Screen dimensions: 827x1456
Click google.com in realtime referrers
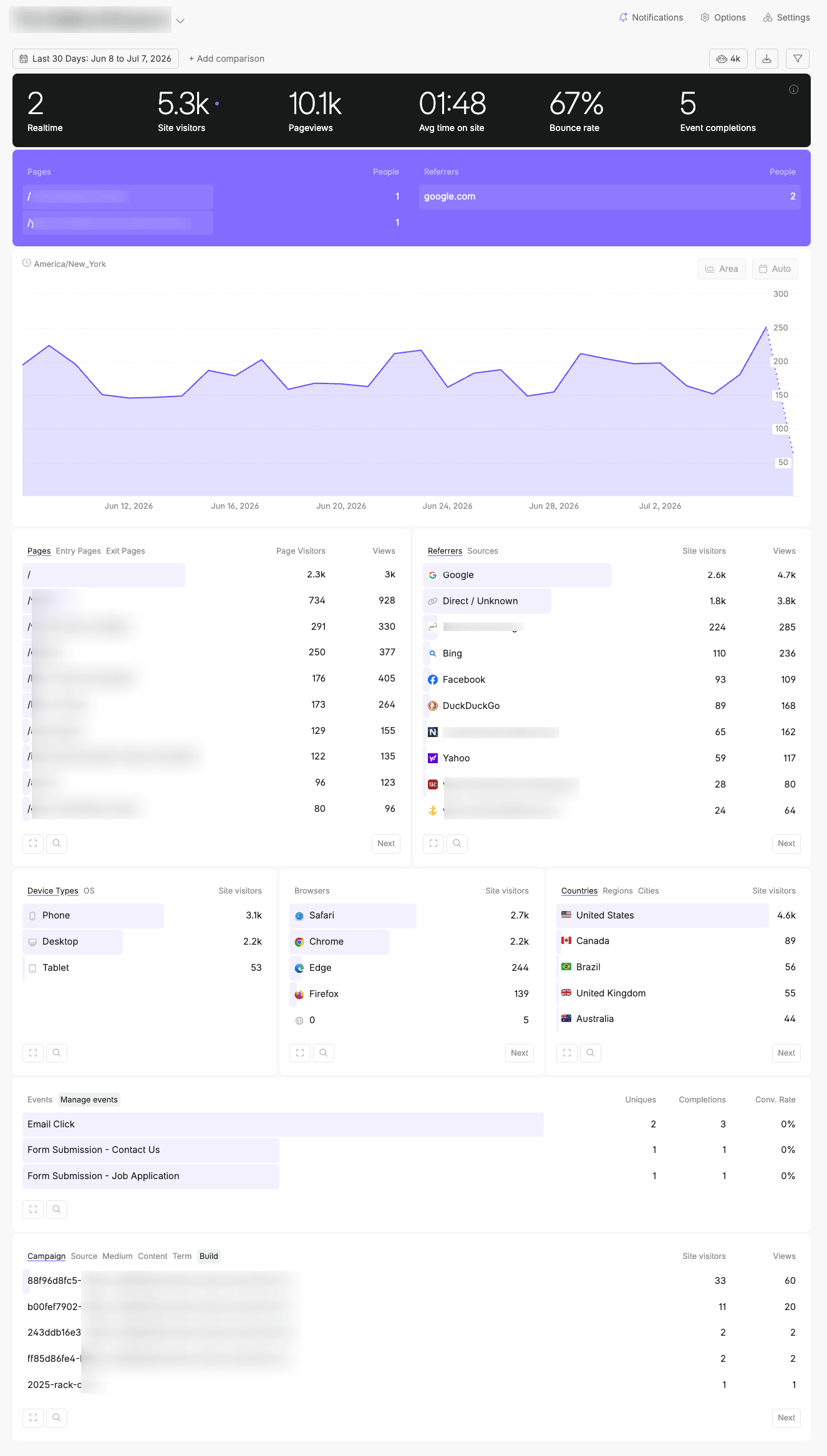coord(610,196)
